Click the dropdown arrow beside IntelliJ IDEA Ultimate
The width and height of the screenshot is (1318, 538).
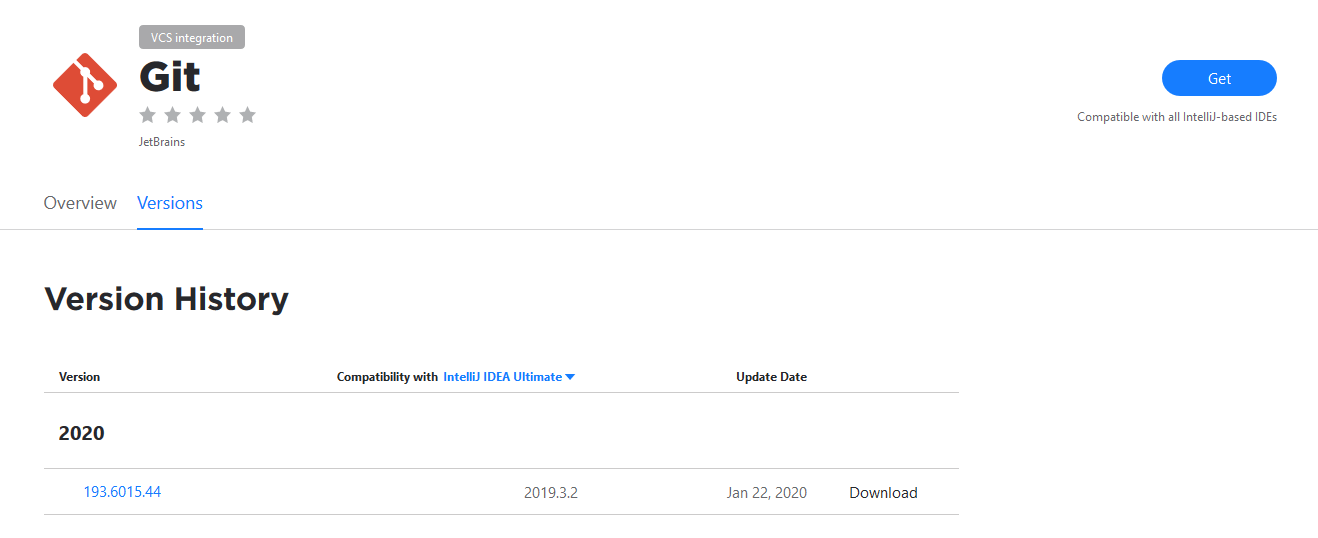coord(570,377)
